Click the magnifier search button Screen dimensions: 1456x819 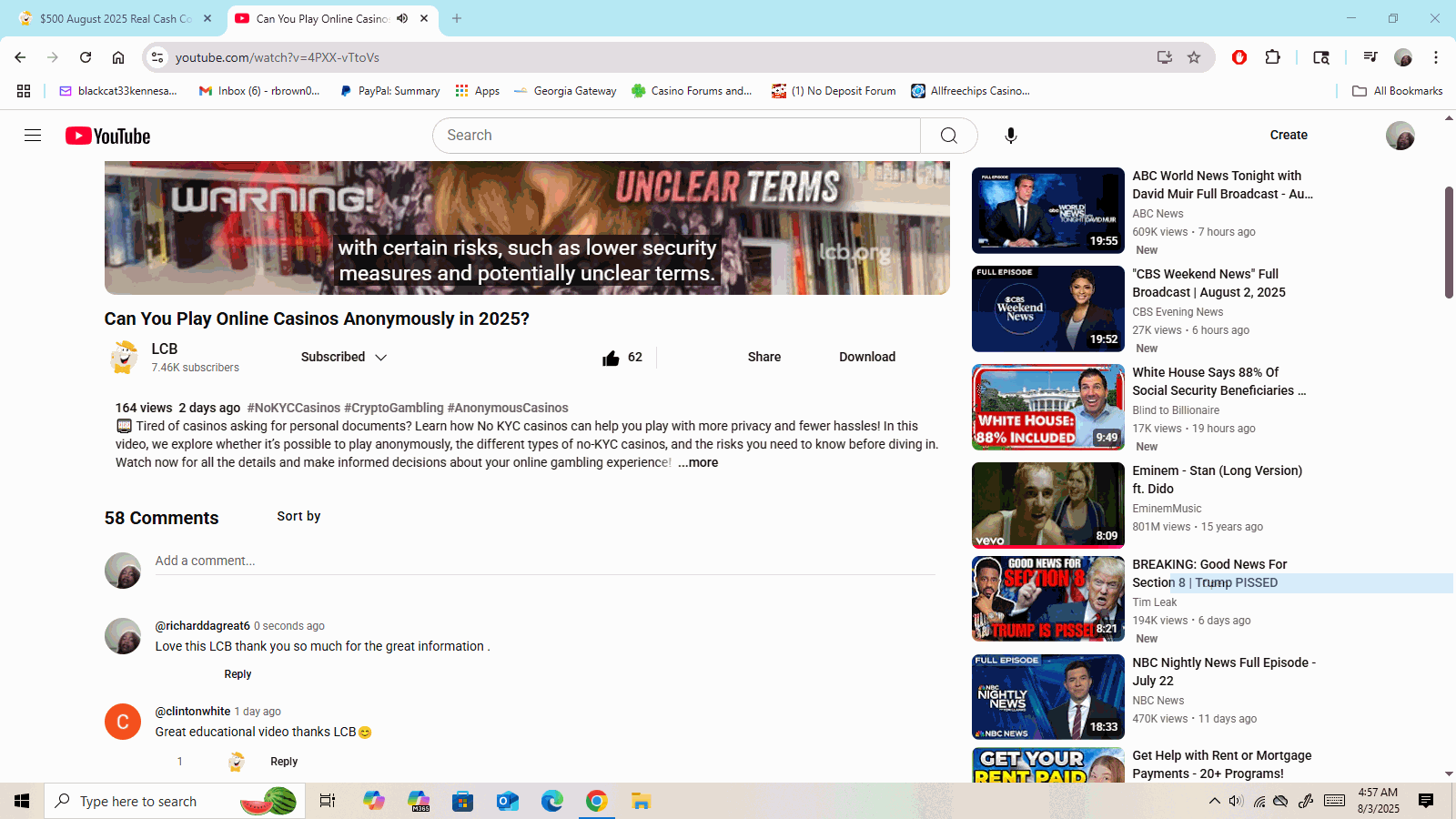click(x=948, y=136)
